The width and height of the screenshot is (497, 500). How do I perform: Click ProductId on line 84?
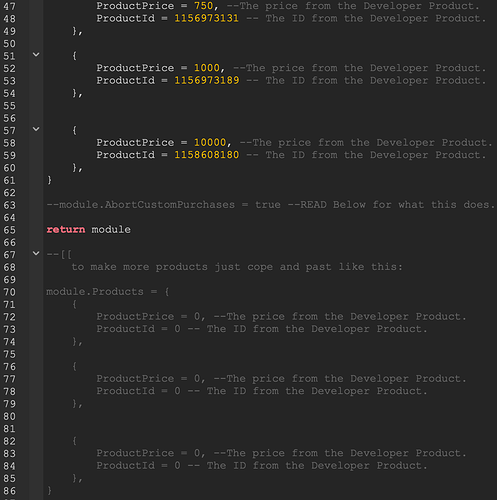click(x=126, y=465)
